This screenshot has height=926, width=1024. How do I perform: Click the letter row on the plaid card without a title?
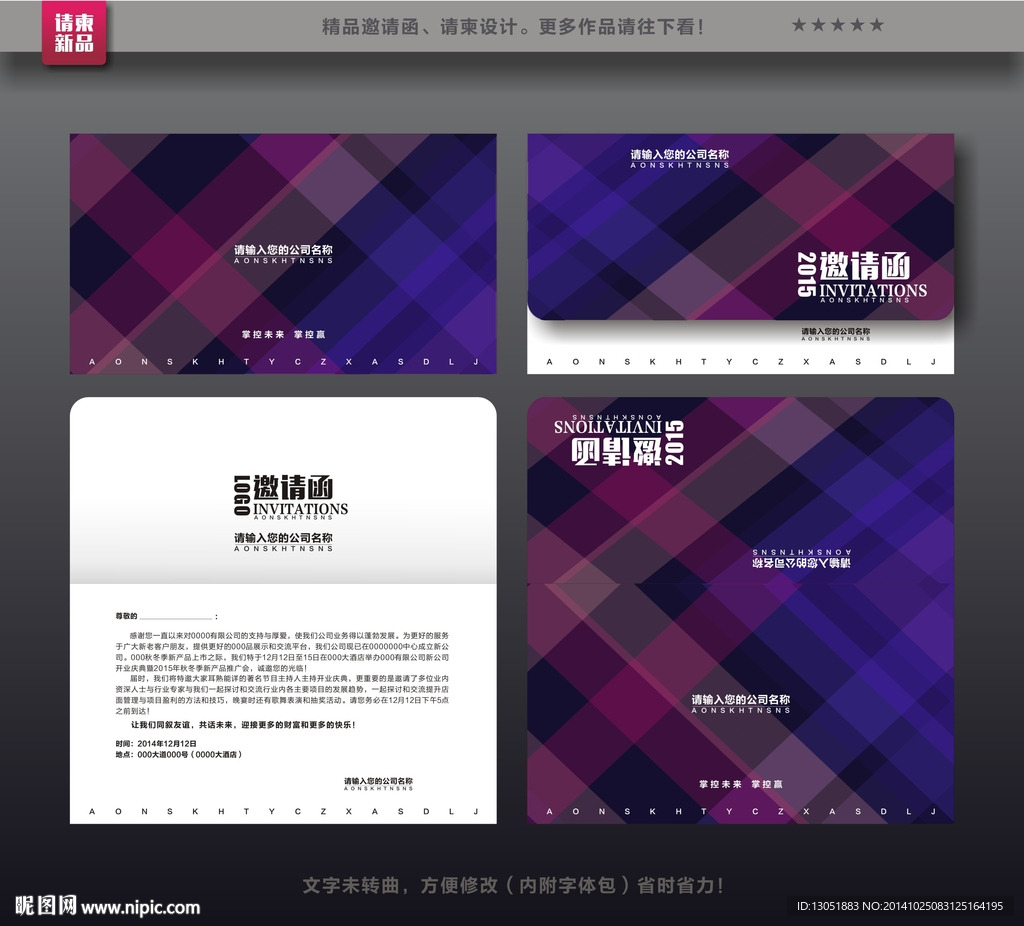pos(283,362)
